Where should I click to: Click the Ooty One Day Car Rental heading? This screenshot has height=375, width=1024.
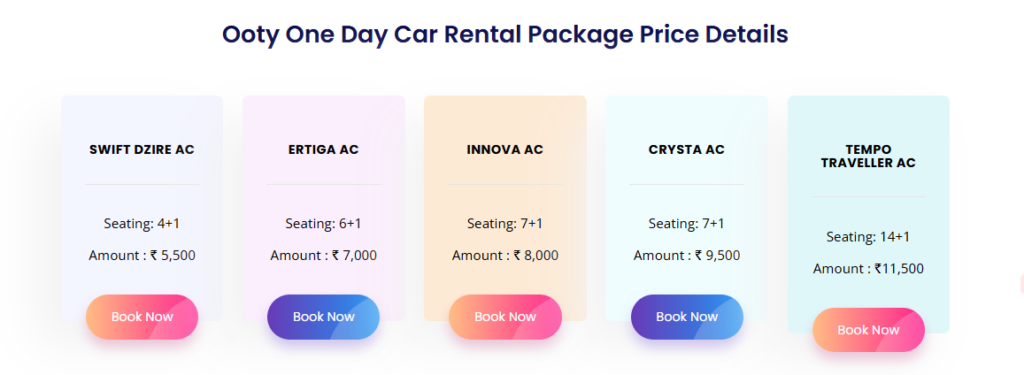tap(505, 34)
